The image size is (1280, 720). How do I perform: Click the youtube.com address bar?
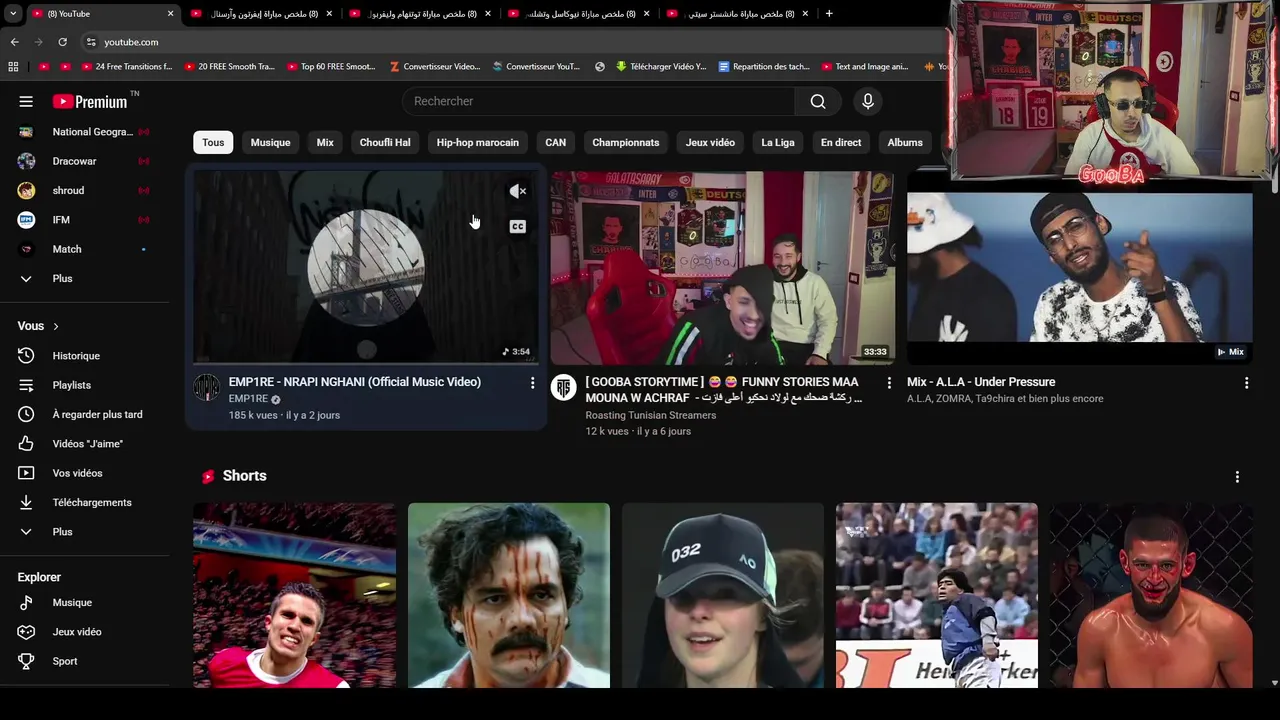pyautogui.click(x=510, y=42)
